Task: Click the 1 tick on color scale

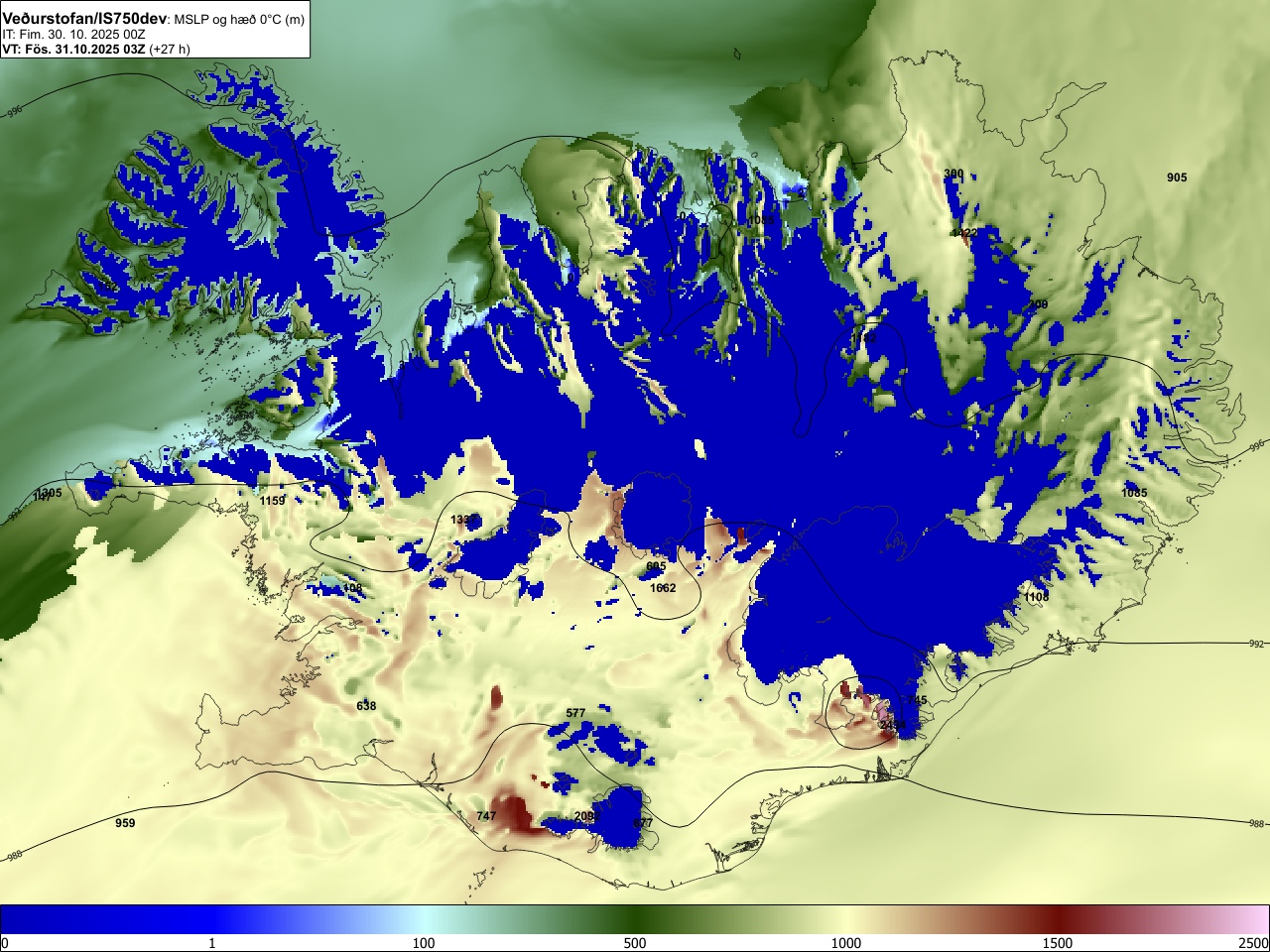Action: coord(212,943)
